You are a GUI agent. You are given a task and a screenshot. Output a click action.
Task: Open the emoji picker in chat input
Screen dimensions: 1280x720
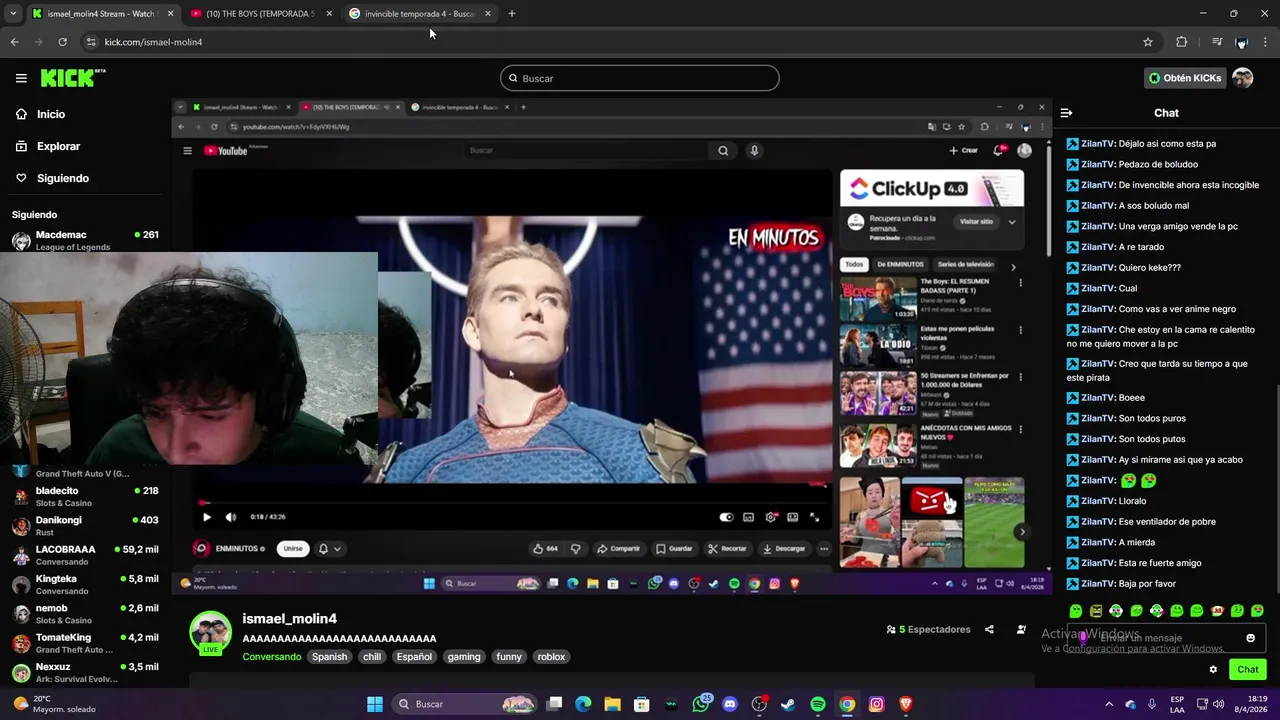click(1250, 638)
